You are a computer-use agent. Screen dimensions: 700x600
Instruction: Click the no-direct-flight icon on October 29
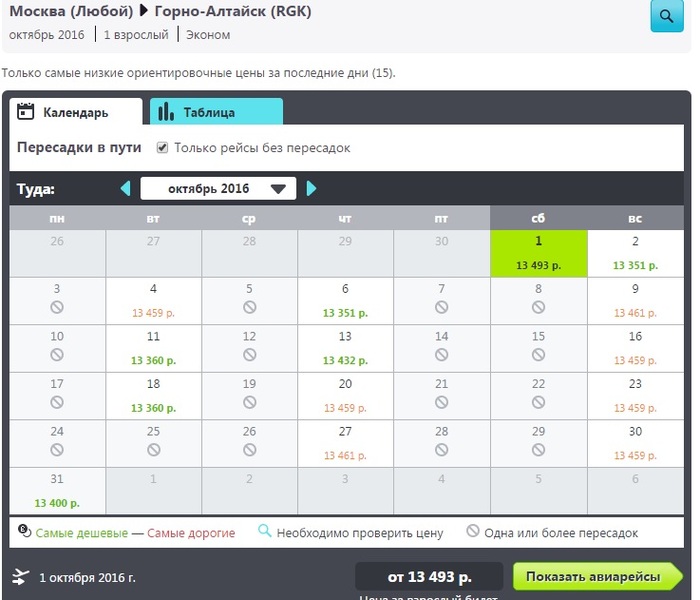point(538,450)
